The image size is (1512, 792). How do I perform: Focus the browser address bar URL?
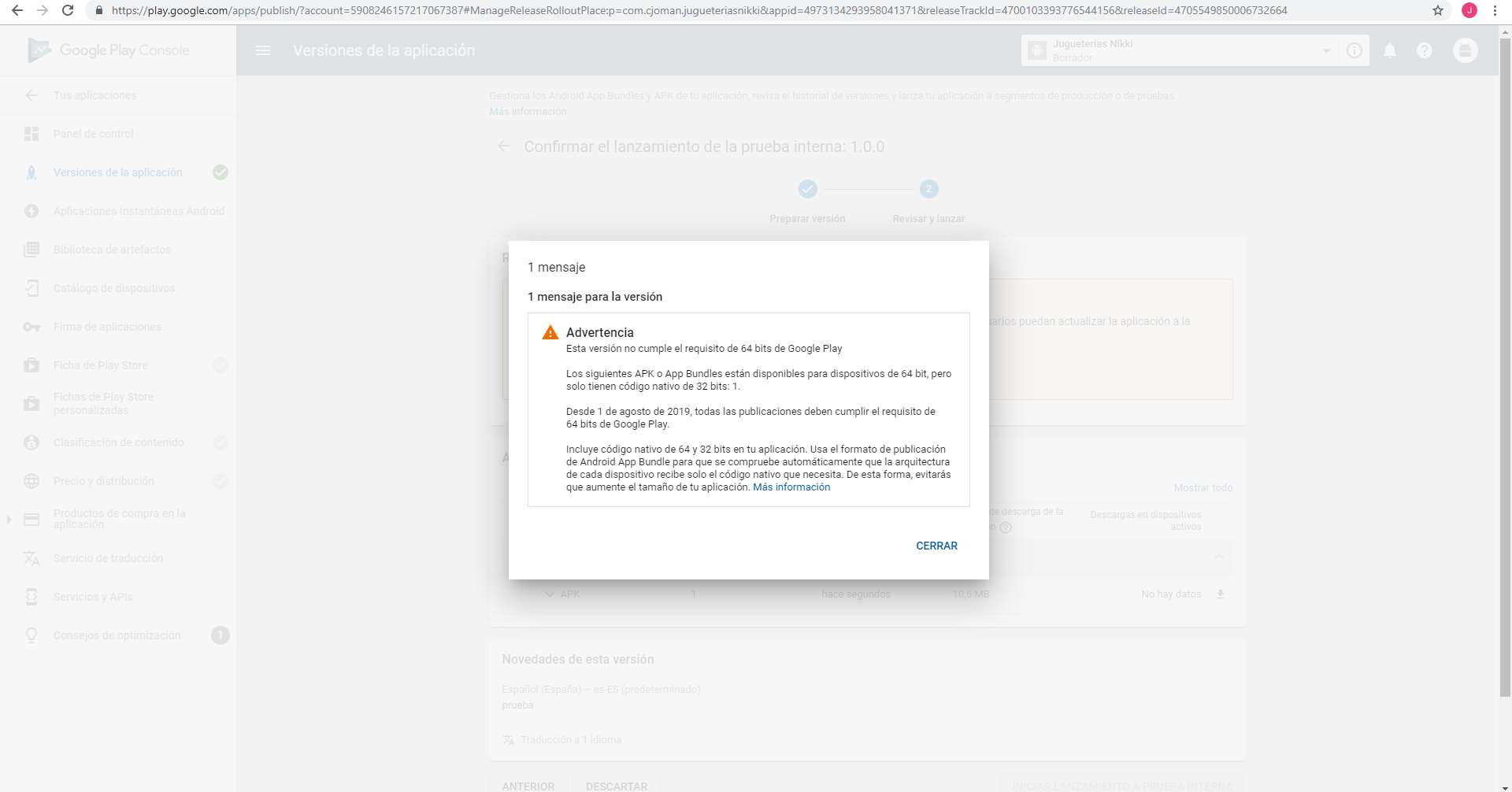click(699, 10)
